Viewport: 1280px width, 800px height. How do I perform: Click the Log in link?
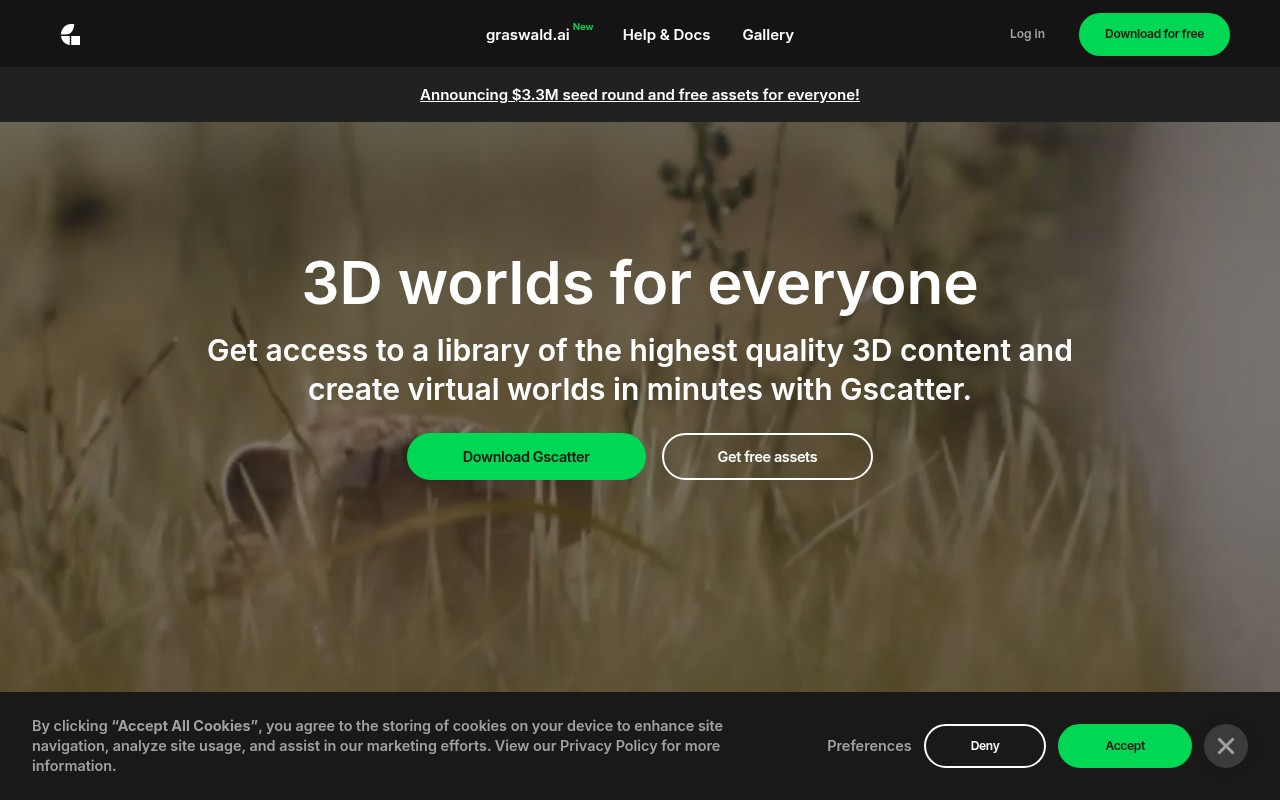1027,34
